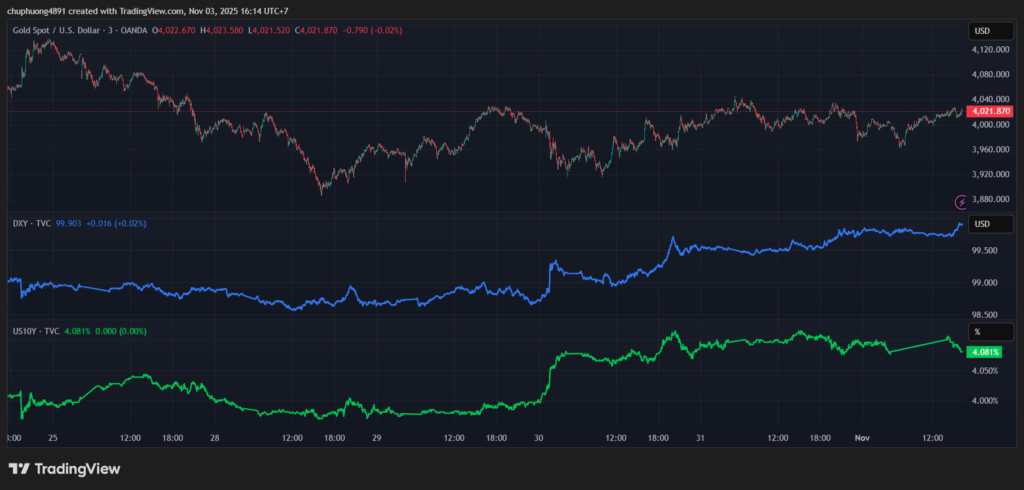
Task: Click the 'Nov' date on the time axis
Action: (x=863, y=438)
